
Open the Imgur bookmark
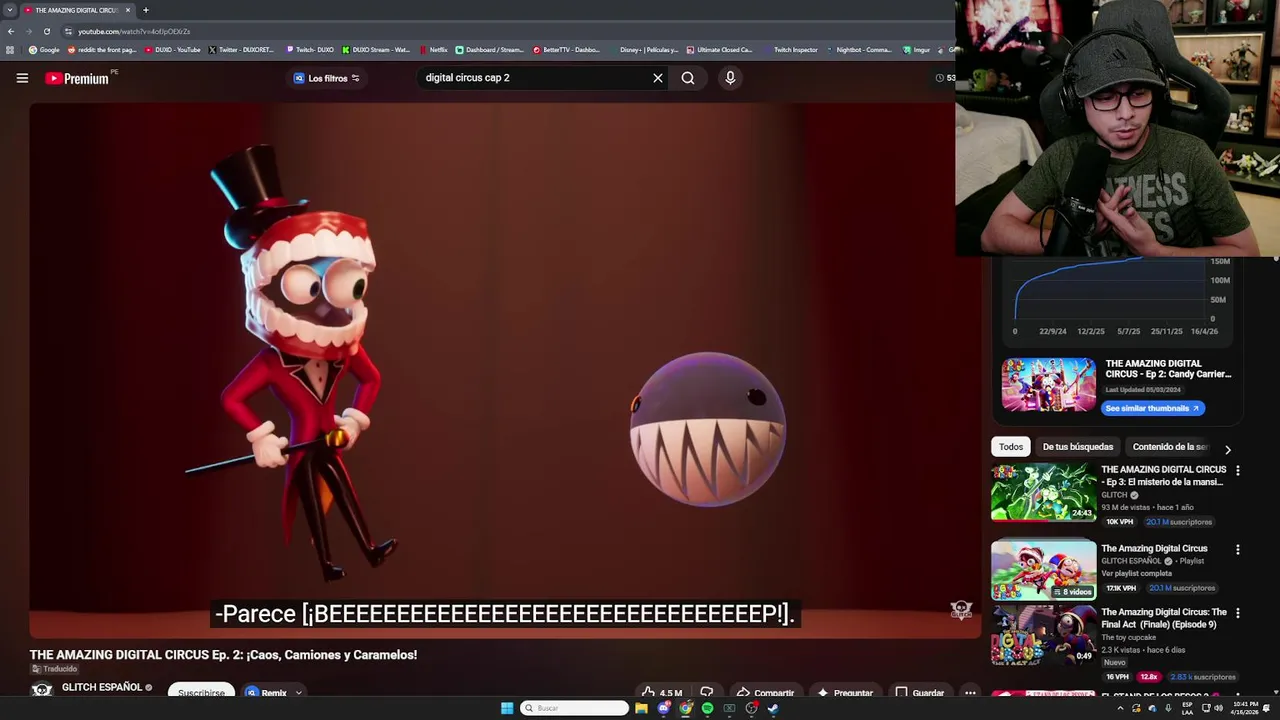917,50
